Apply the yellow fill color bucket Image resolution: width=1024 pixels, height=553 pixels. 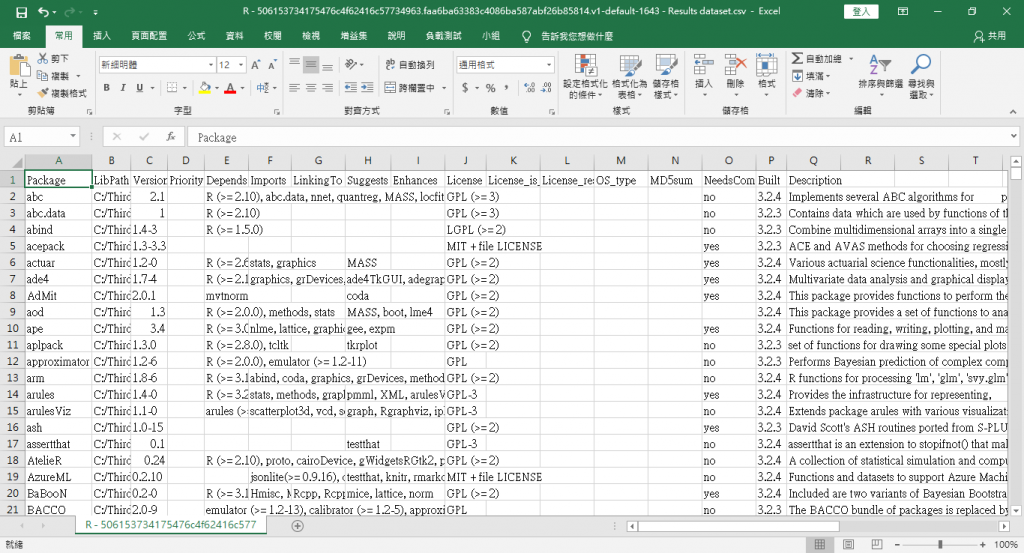click(205, 87)
